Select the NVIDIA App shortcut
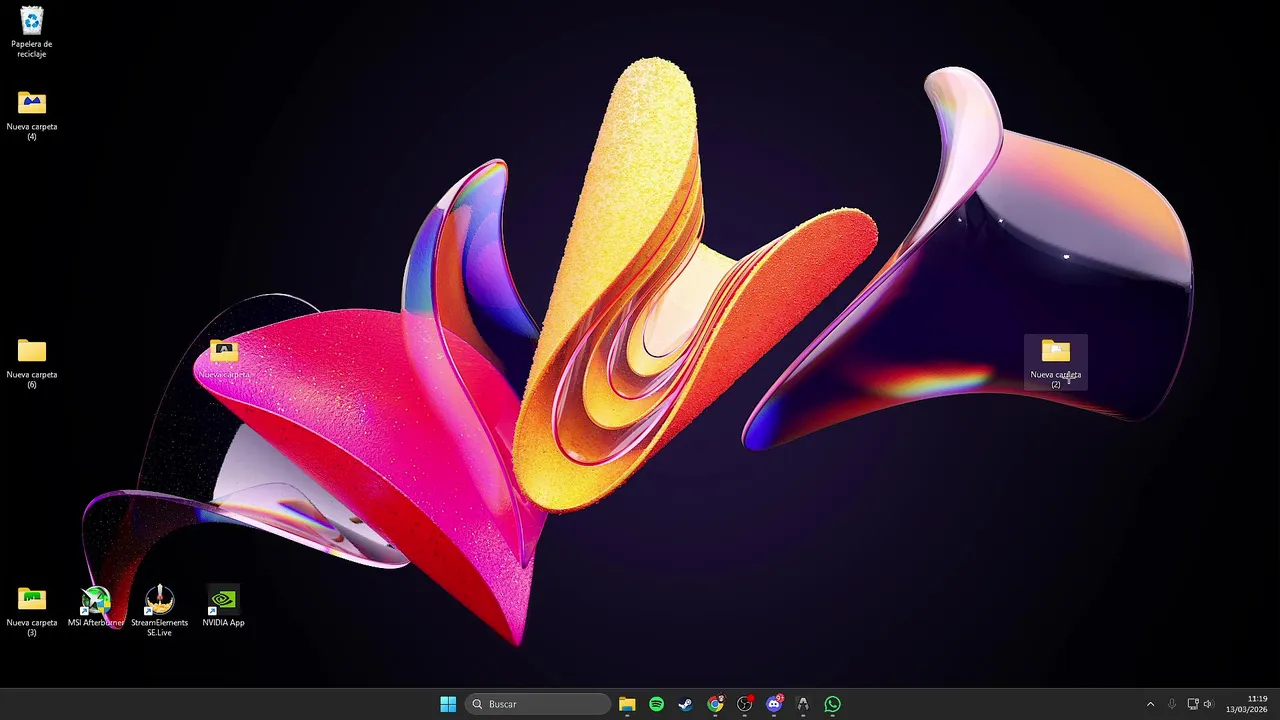Viewport: 1280px width, 720px height. (x=224, y=607)
